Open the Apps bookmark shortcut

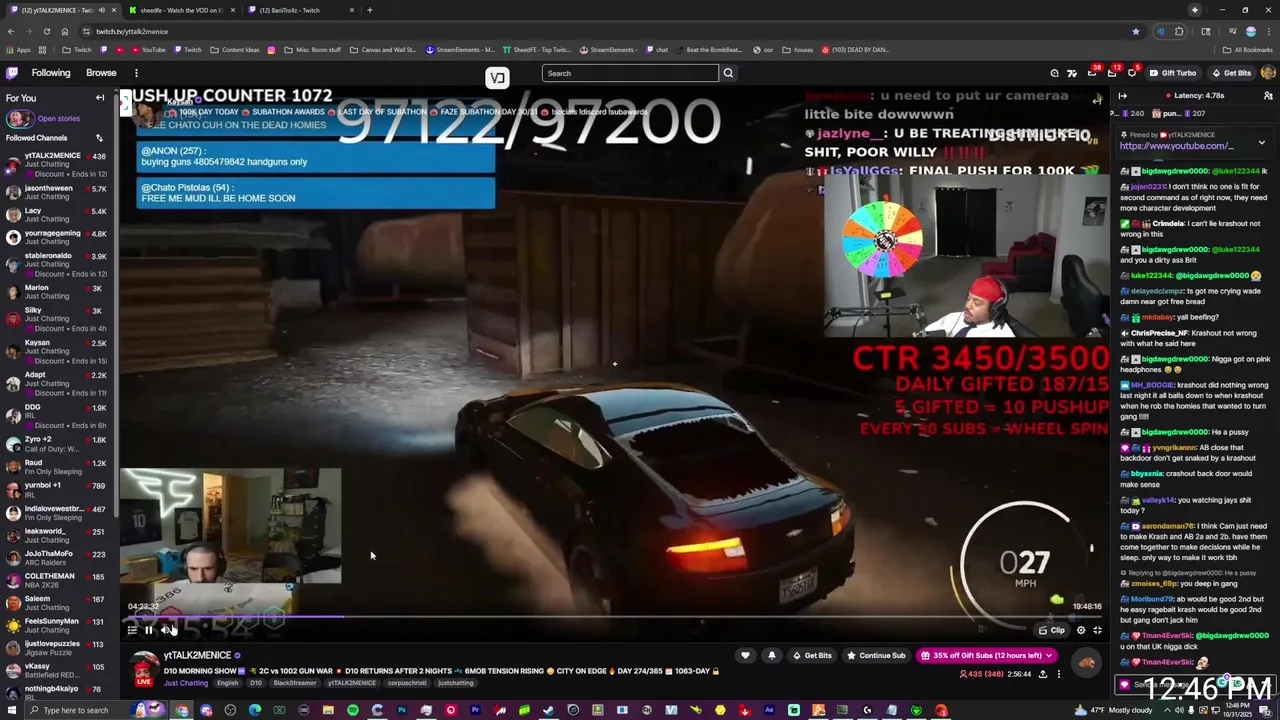(x=17, y=49)
